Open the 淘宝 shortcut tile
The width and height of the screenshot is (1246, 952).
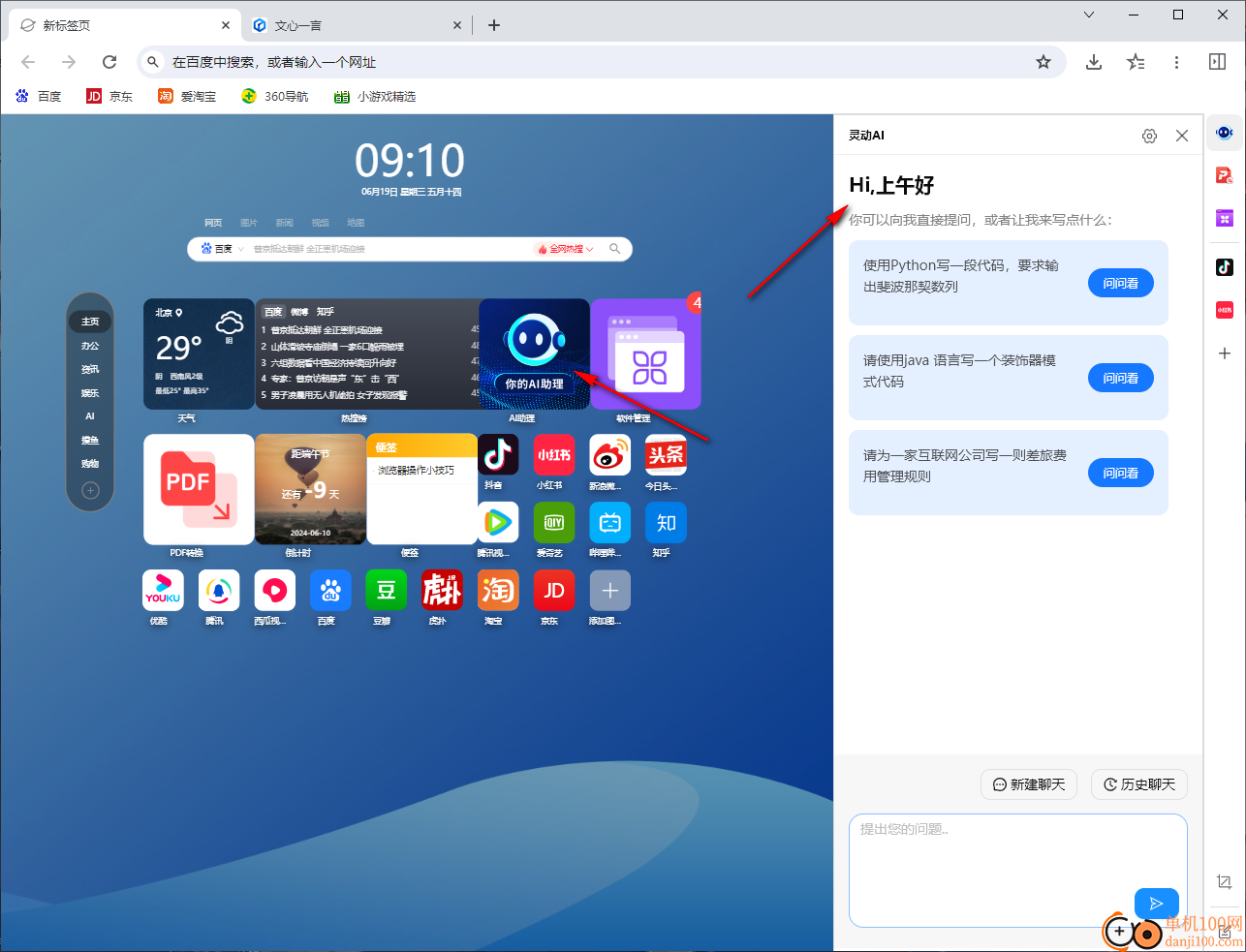pyautogui.click(x=498, y=591)
